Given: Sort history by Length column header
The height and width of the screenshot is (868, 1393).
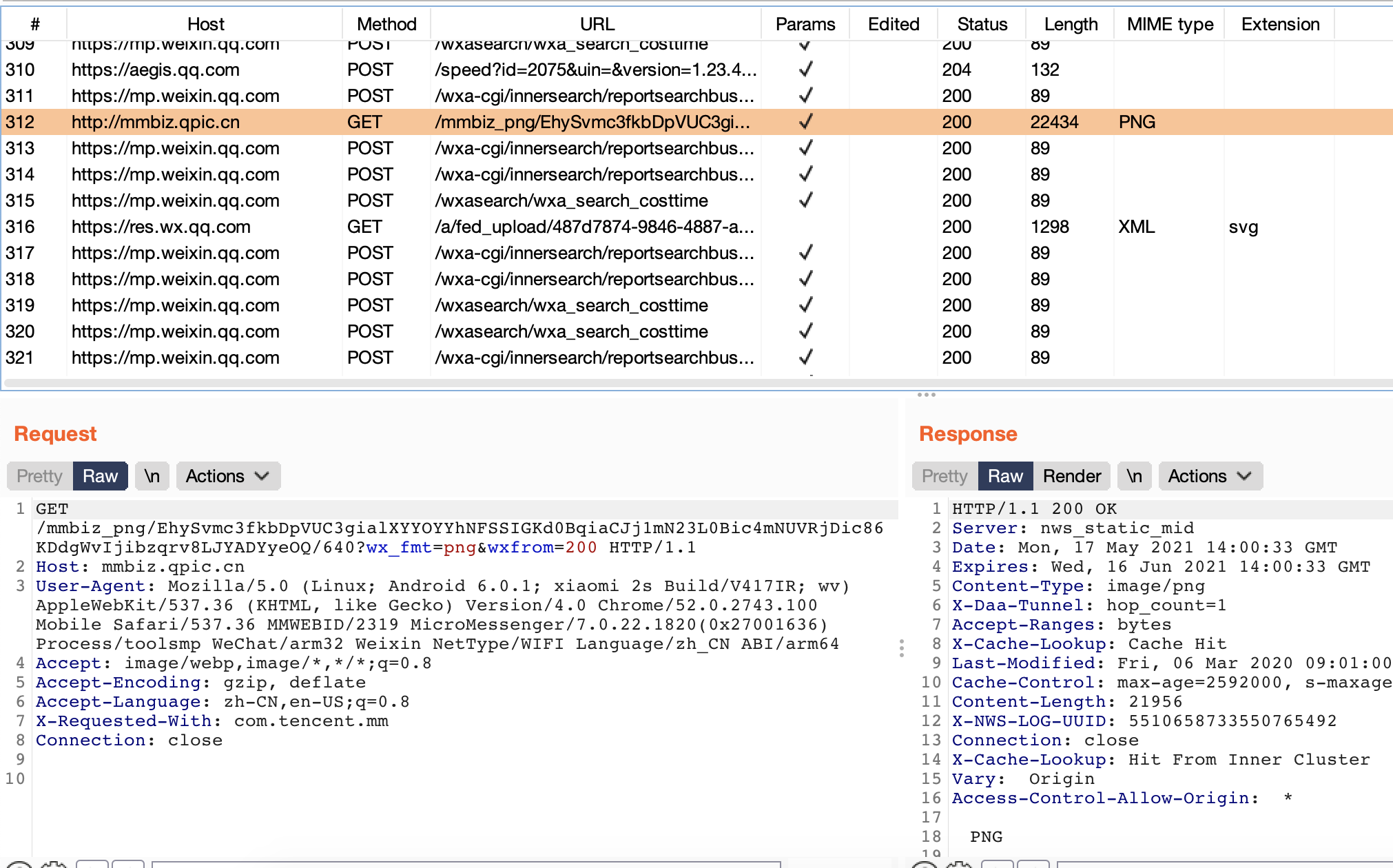Looking at the screenshot, I should coord(1070,24).
